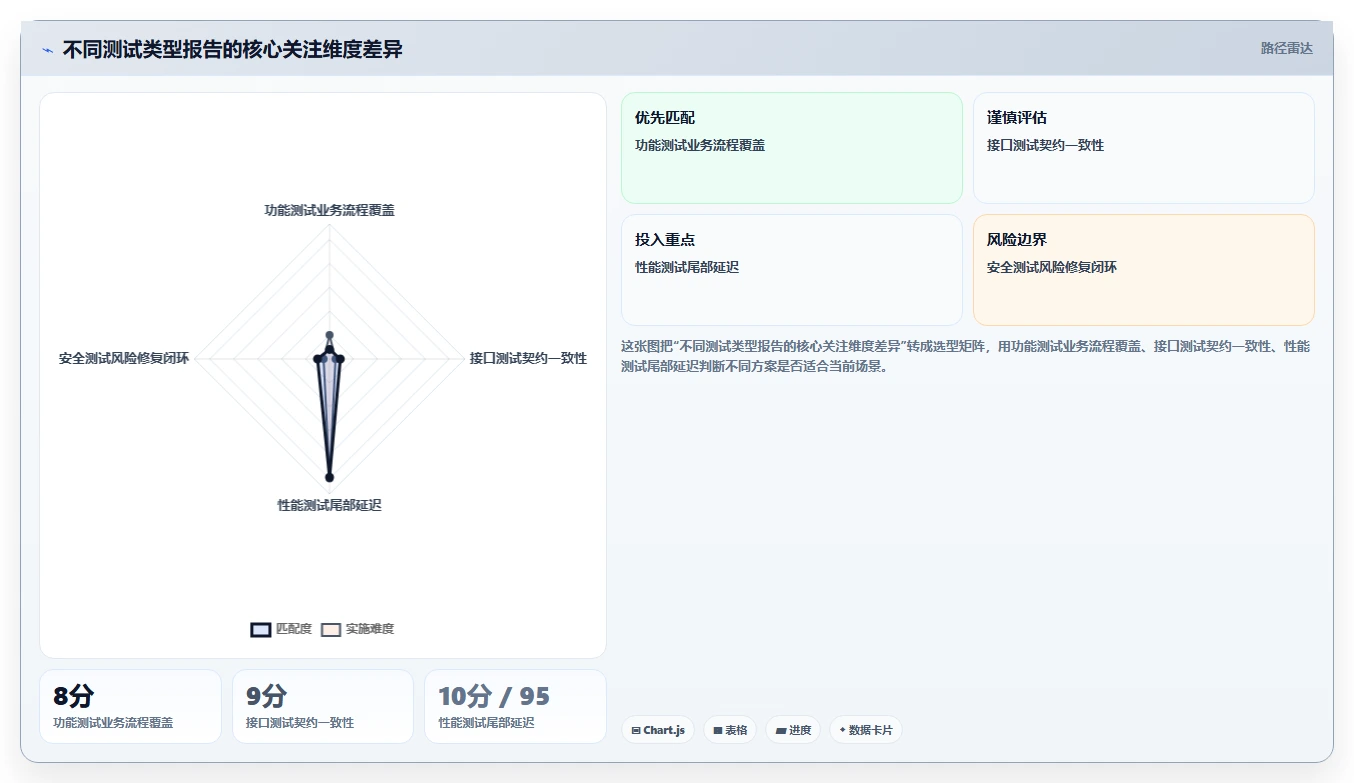Click the page title 不同测试类型报告的核心关注维度差异
The width and height of the screenshot is (1354, 783).
click(x=232, y=49)
